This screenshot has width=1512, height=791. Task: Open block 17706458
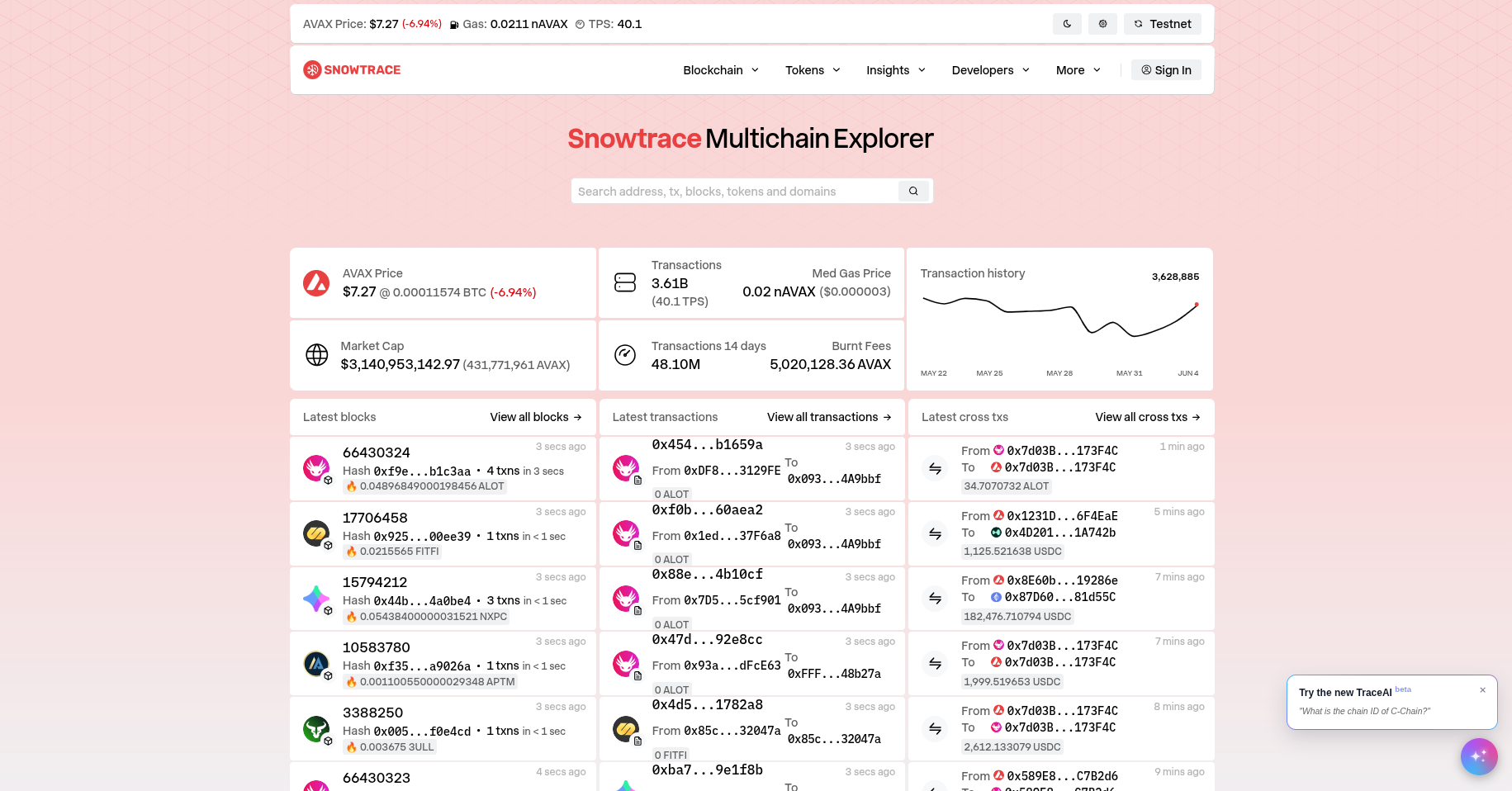click(375, 518)
